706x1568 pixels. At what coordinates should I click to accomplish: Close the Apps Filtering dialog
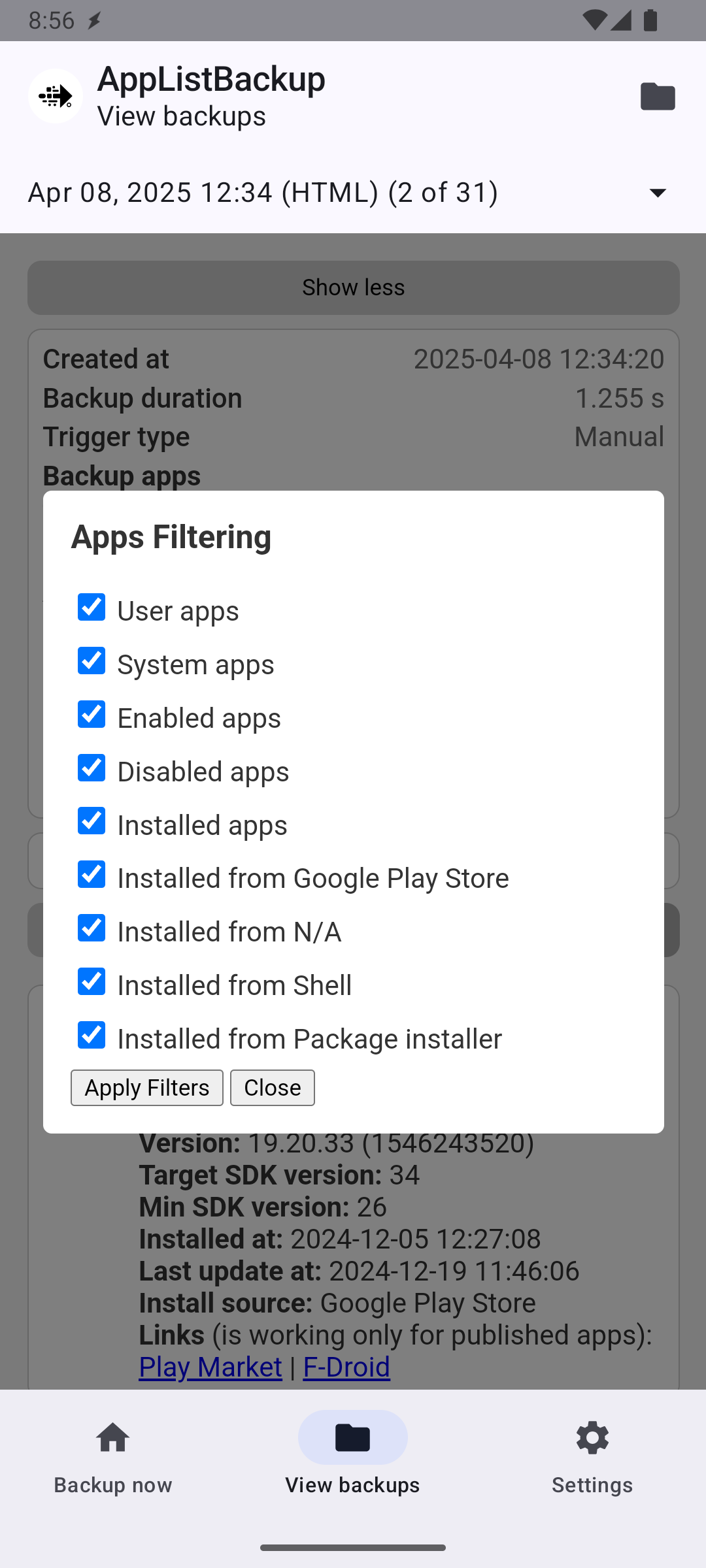(272, 1088)
